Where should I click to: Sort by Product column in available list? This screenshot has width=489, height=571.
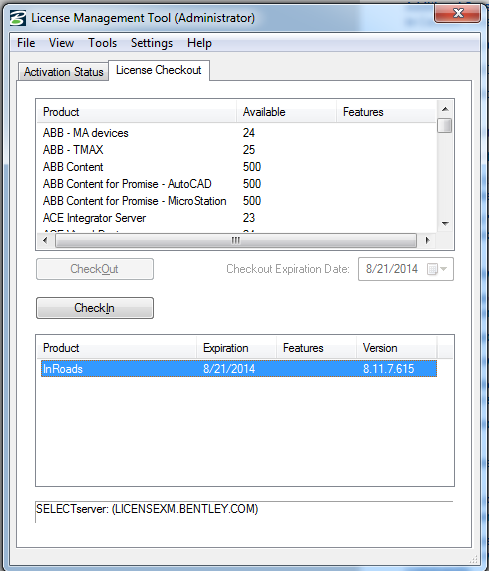coord(137,112)
